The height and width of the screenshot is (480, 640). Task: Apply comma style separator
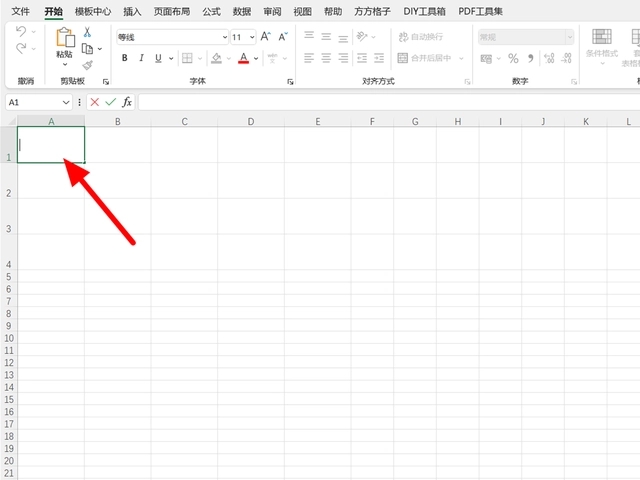click(531, 58)
